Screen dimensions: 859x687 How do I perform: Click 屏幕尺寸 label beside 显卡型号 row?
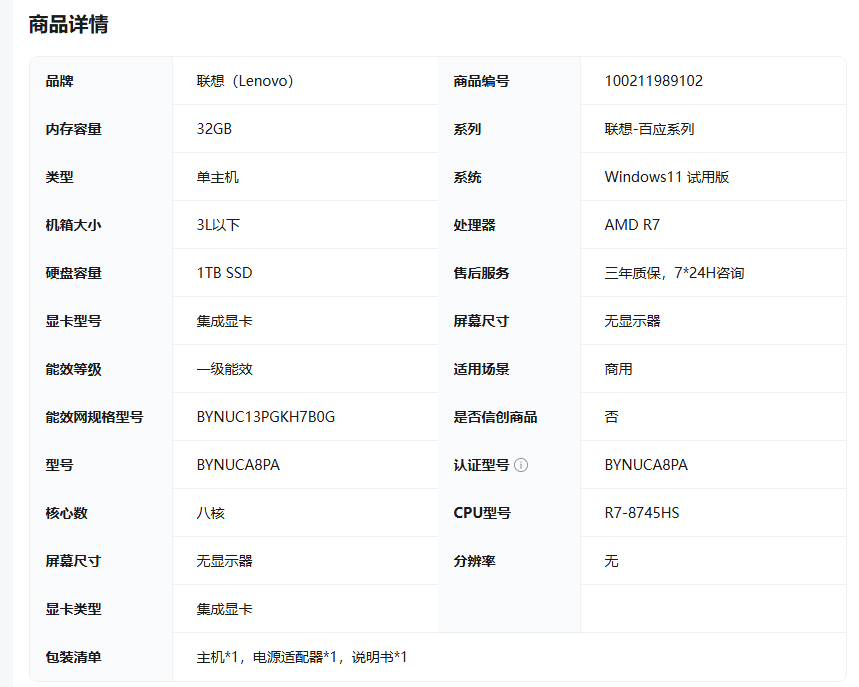(481, 321)
